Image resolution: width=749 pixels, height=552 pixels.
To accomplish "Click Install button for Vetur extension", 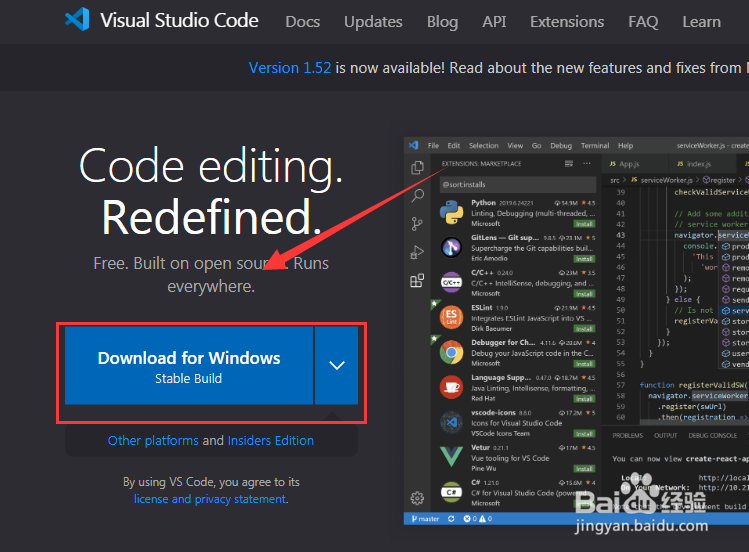I will (584, 468).
